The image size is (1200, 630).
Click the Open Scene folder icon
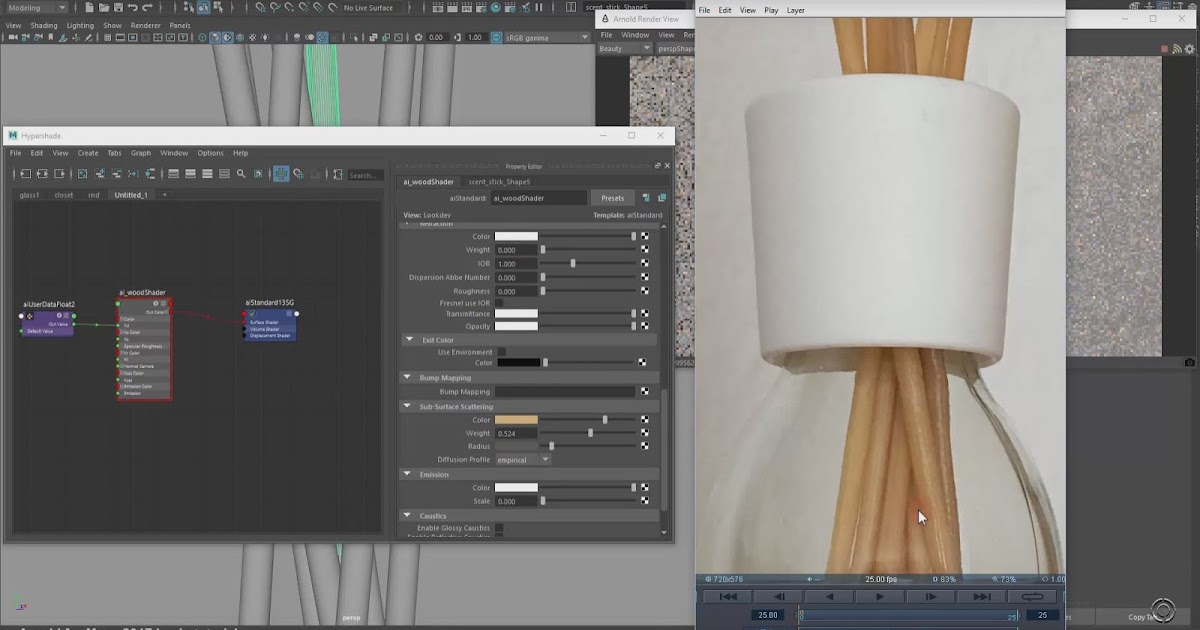click(102, 7)
